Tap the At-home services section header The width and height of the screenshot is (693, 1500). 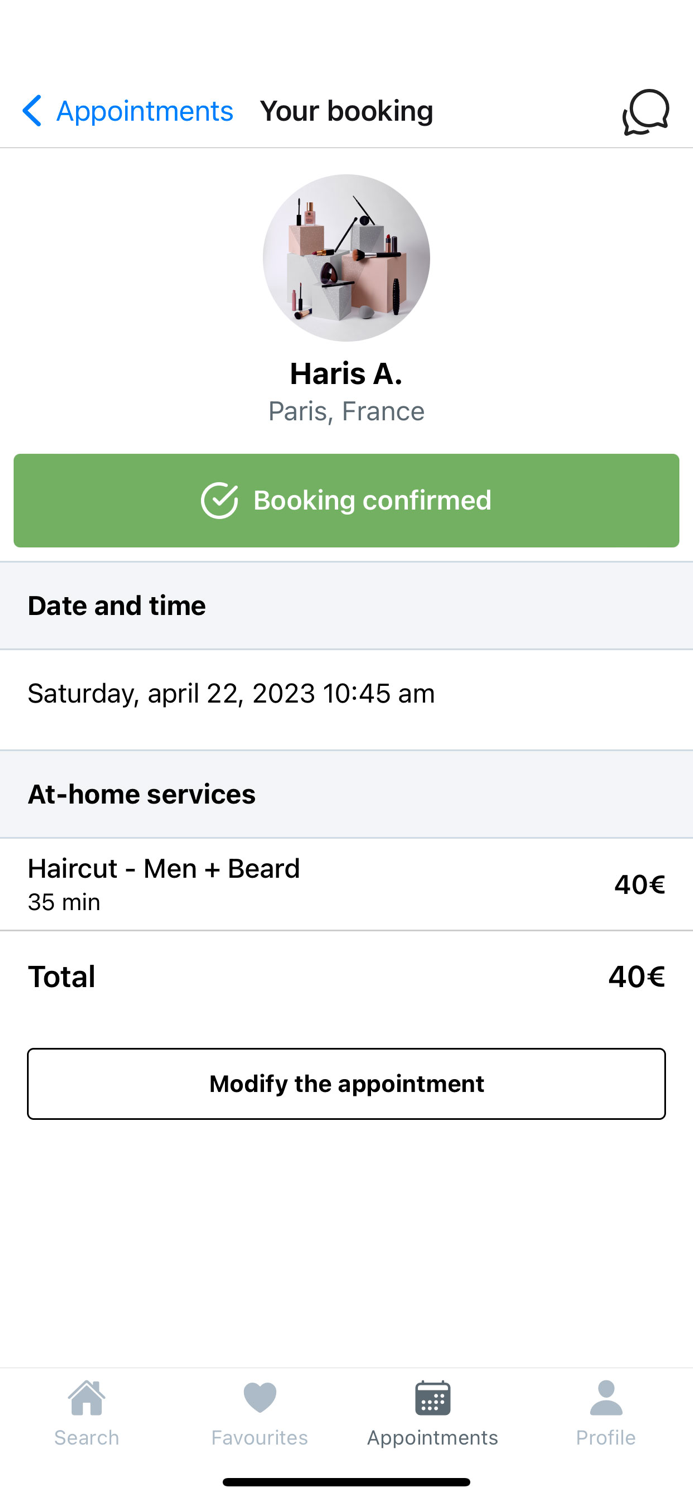pos(142,794)
